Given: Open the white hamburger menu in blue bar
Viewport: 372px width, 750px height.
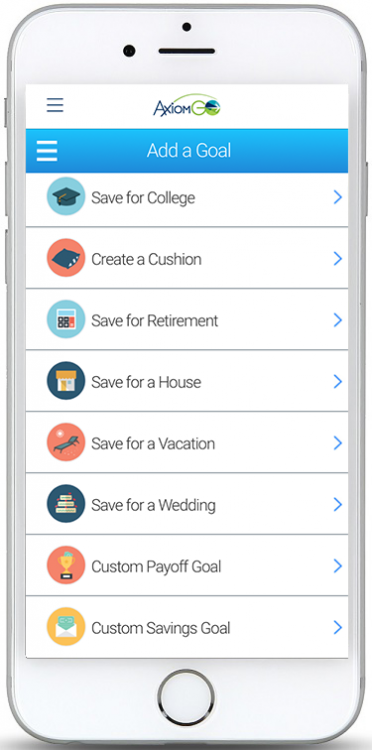Looking at the screenshot, I should point(47,151).
